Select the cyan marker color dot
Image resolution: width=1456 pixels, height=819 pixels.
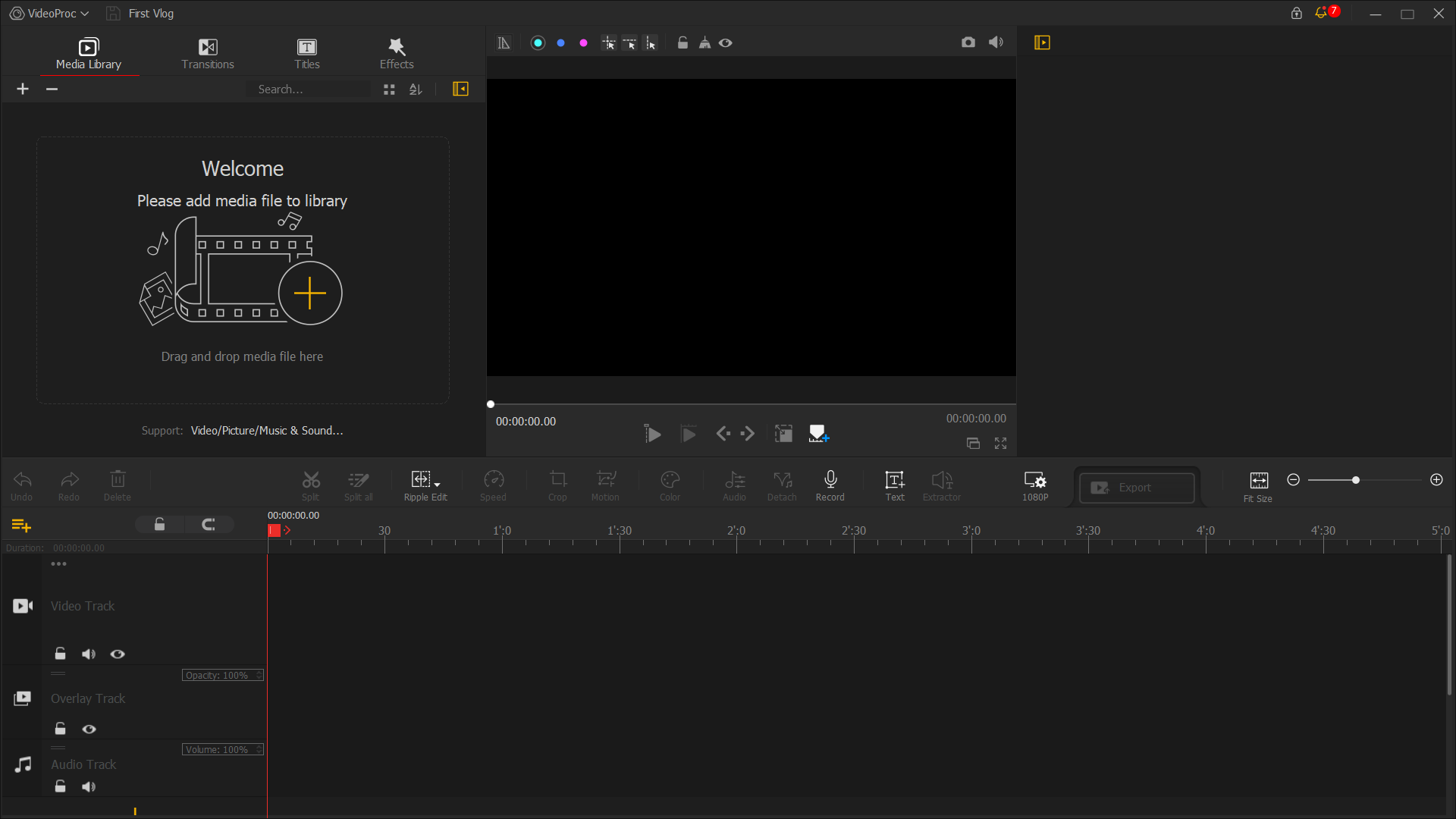tap(538, 43)
